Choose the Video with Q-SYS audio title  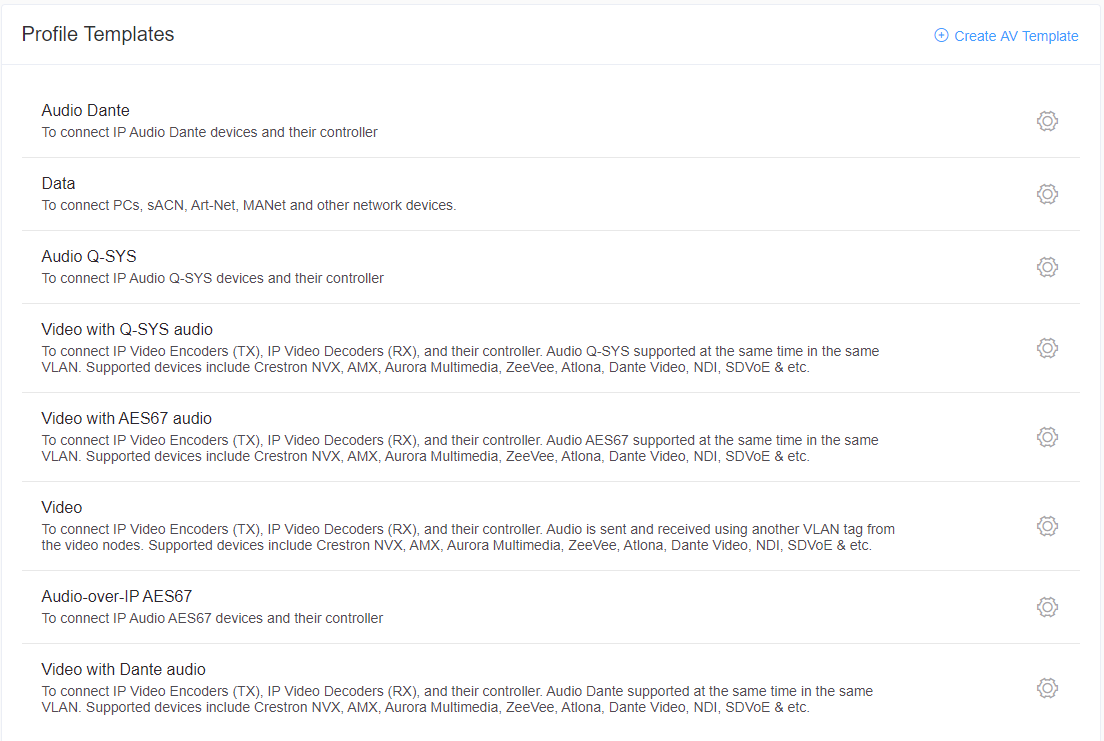pos(127,330)
